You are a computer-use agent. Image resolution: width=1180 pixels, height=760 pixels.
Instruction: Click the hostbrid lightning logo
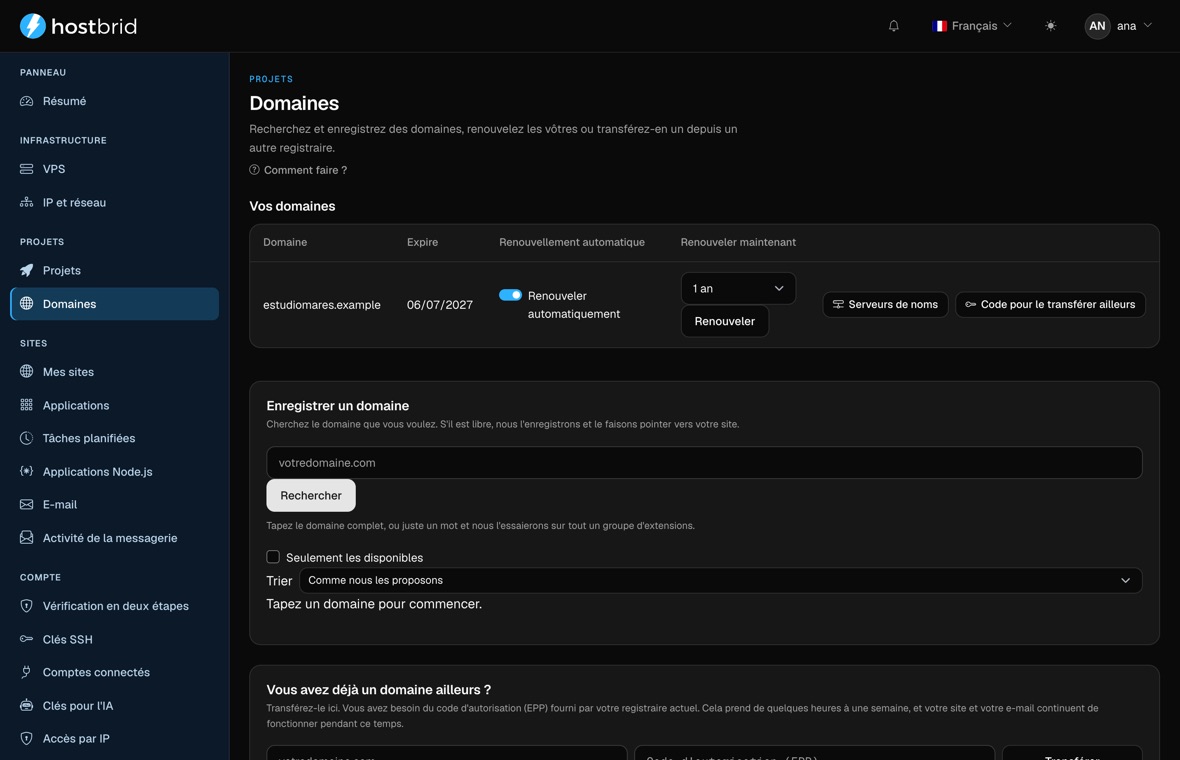(x=32, y=26)
